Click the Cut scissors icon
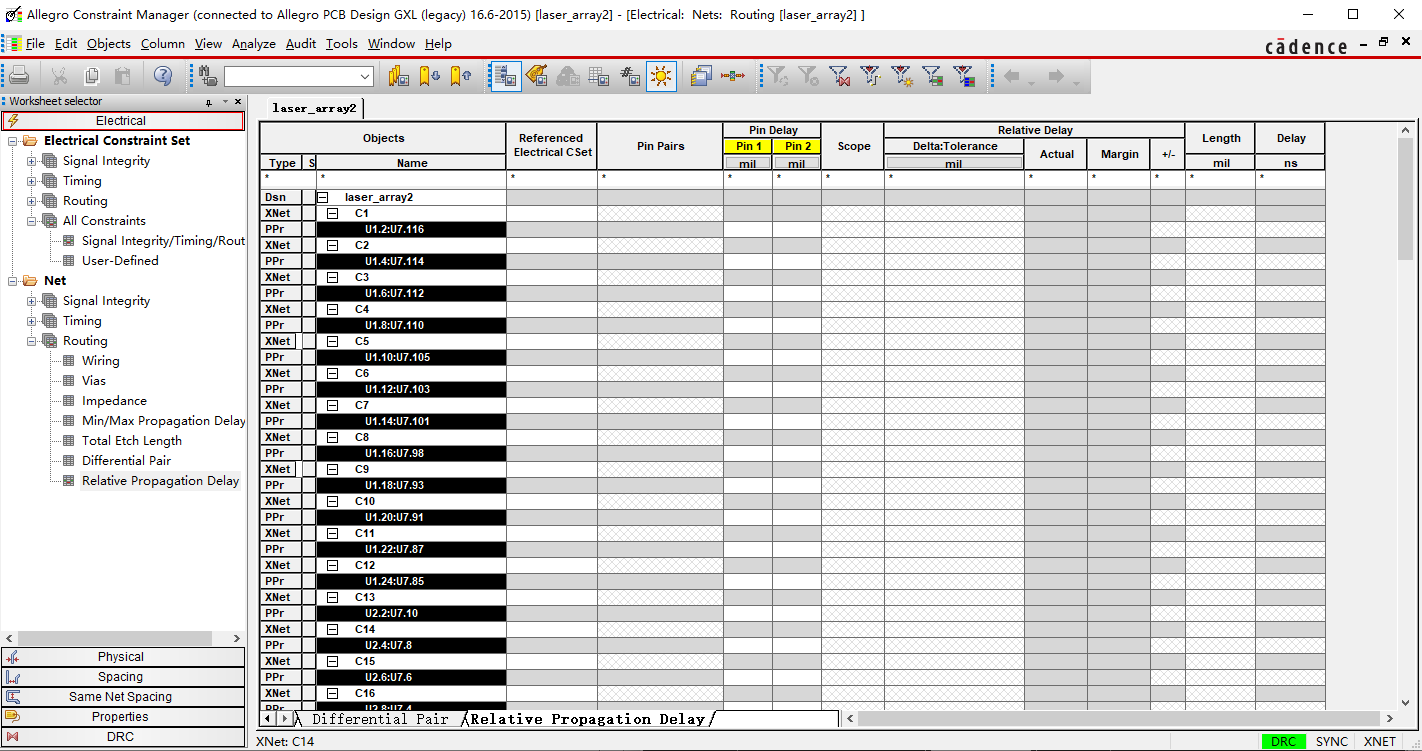 (60, 76)
